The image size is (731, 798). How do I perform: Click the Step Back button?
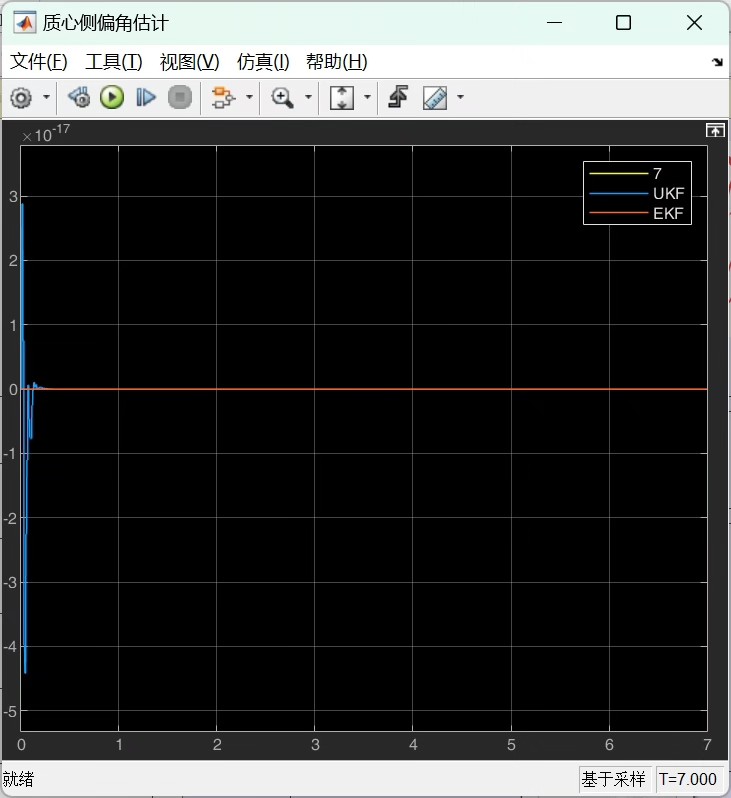(79, 97)
